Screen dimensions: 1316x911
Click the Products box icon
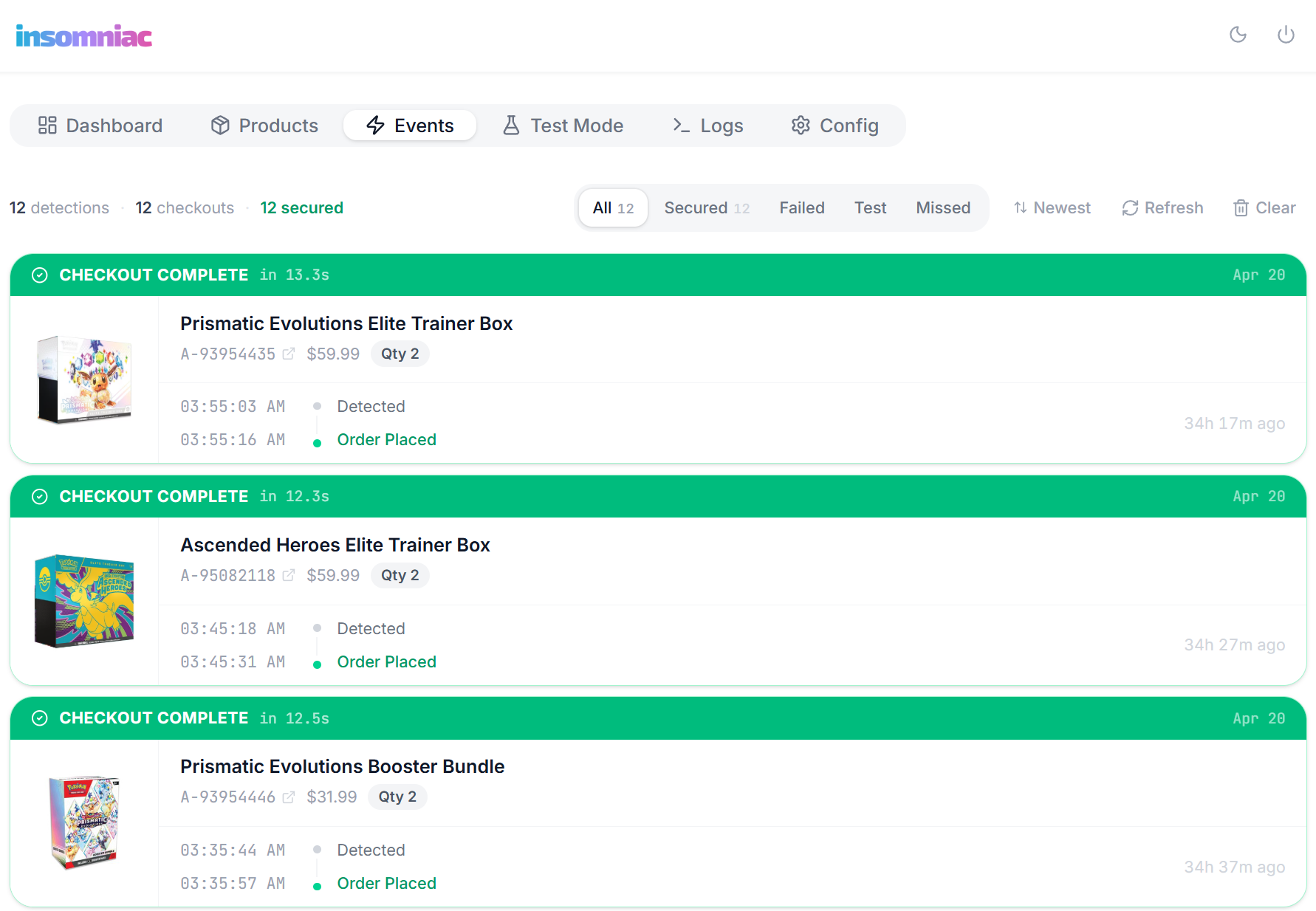(220, 126)
